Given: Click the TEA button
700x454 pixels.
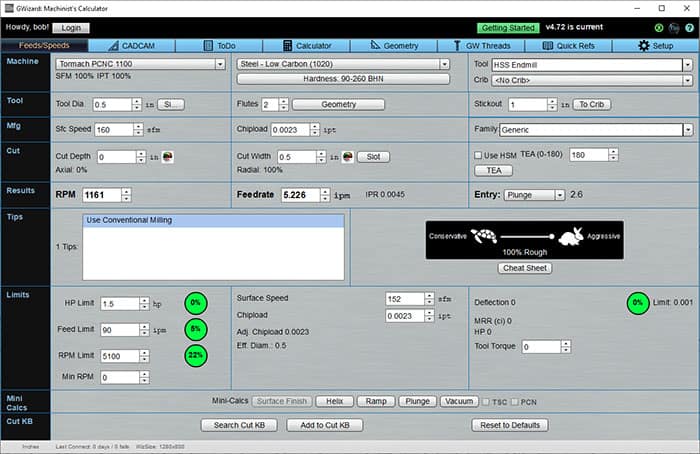Looking at the screenshot, I should (x=493, y=171).
